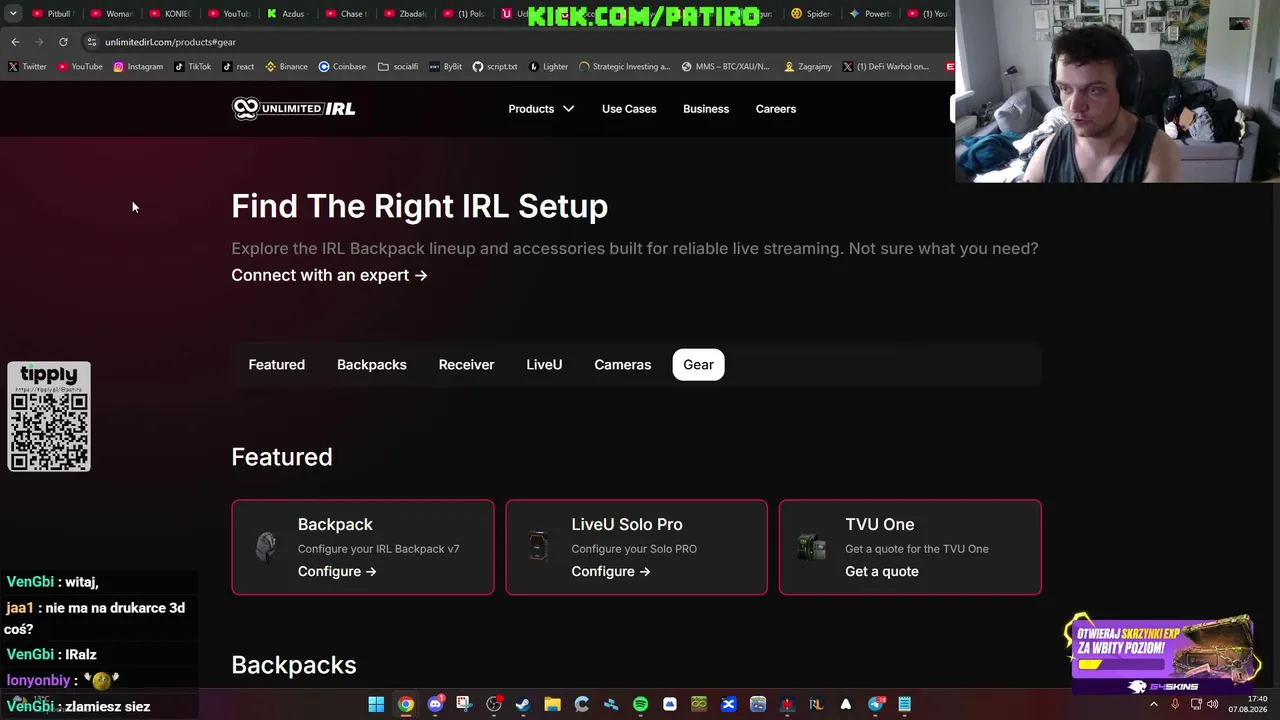Image resolution: width=1280 pixels, height=720 pixels.
Task: Open the YouTube bookmark
Action: (80, 67)
